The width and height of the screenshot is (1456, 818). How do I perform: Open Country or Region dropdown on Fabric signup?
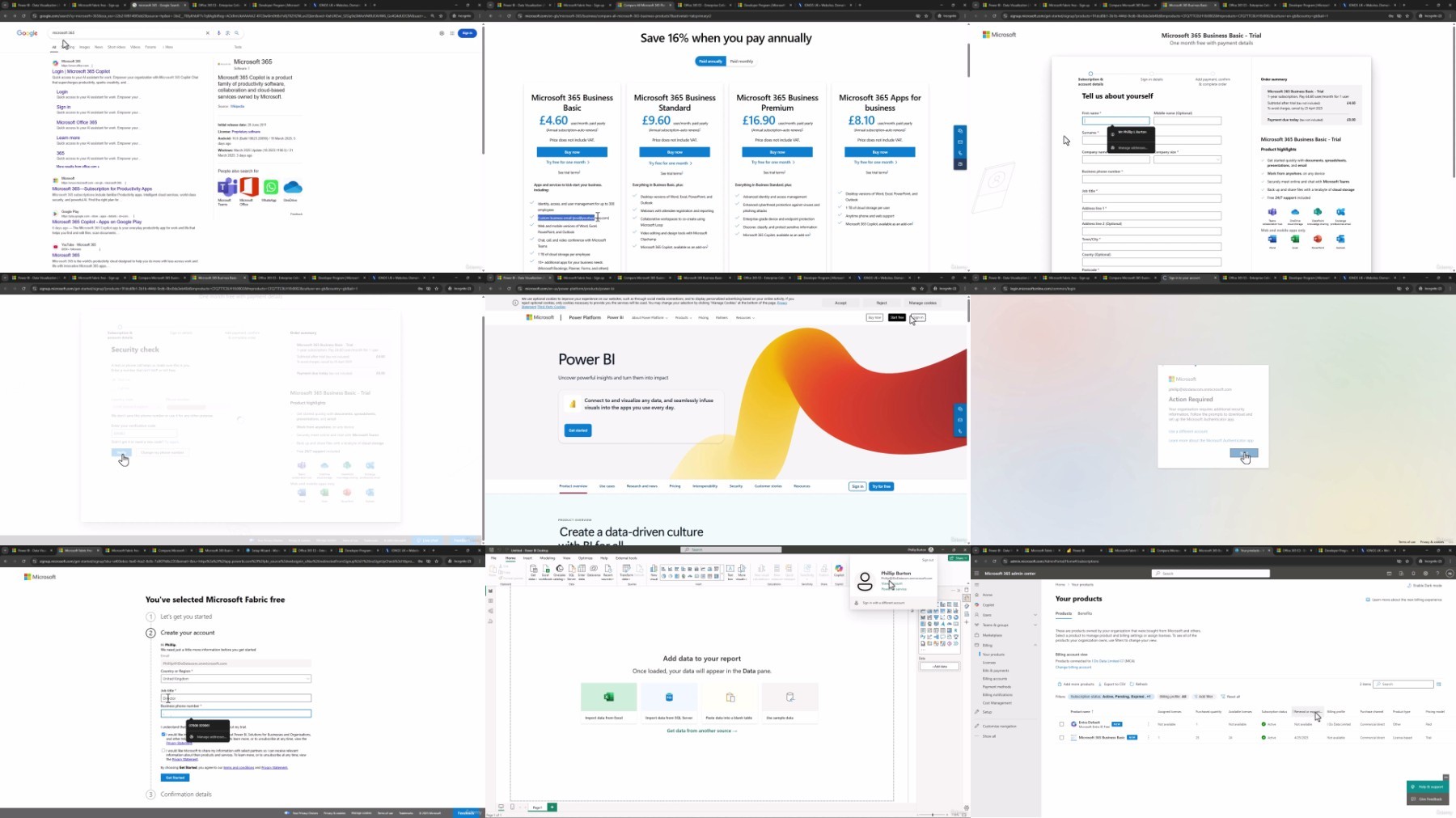(x=236, y=679)
